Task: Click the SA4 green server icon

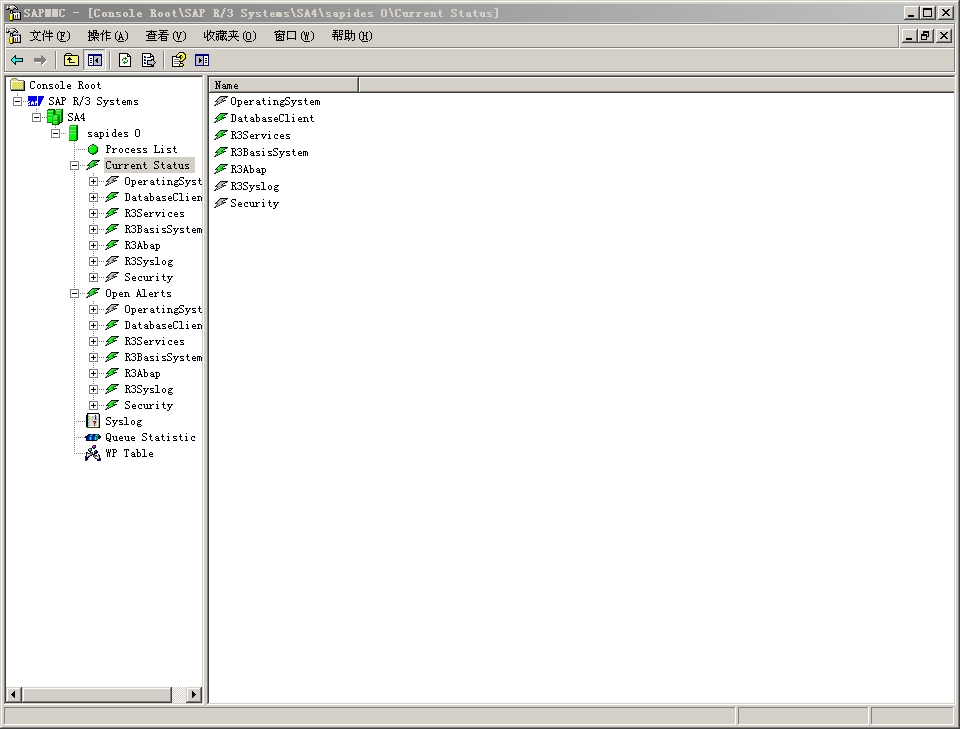Action: pyautogui.click(x=55, y=117)
